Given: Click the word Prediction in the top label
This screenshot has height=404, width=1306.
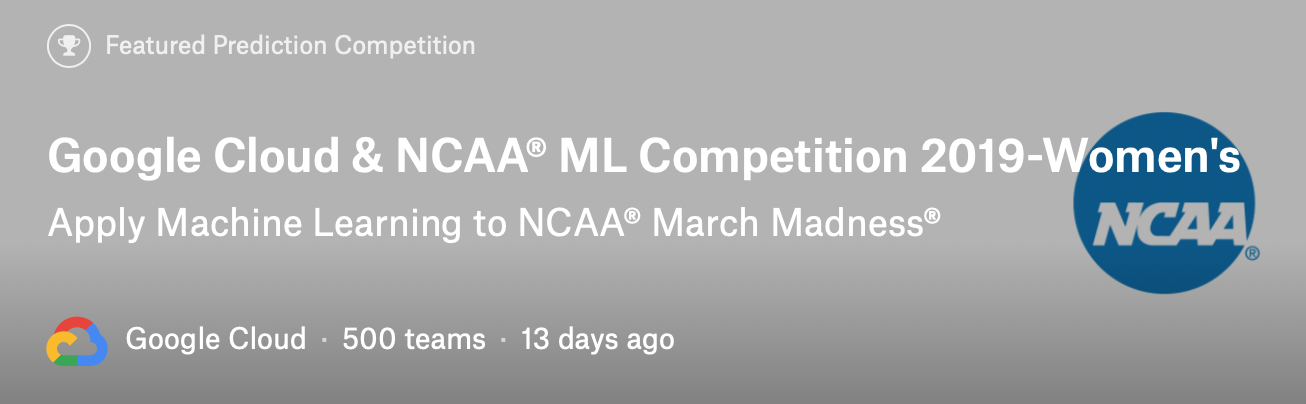Looking at the screenshot, I should pyautogui.click(x=271, y=46).
